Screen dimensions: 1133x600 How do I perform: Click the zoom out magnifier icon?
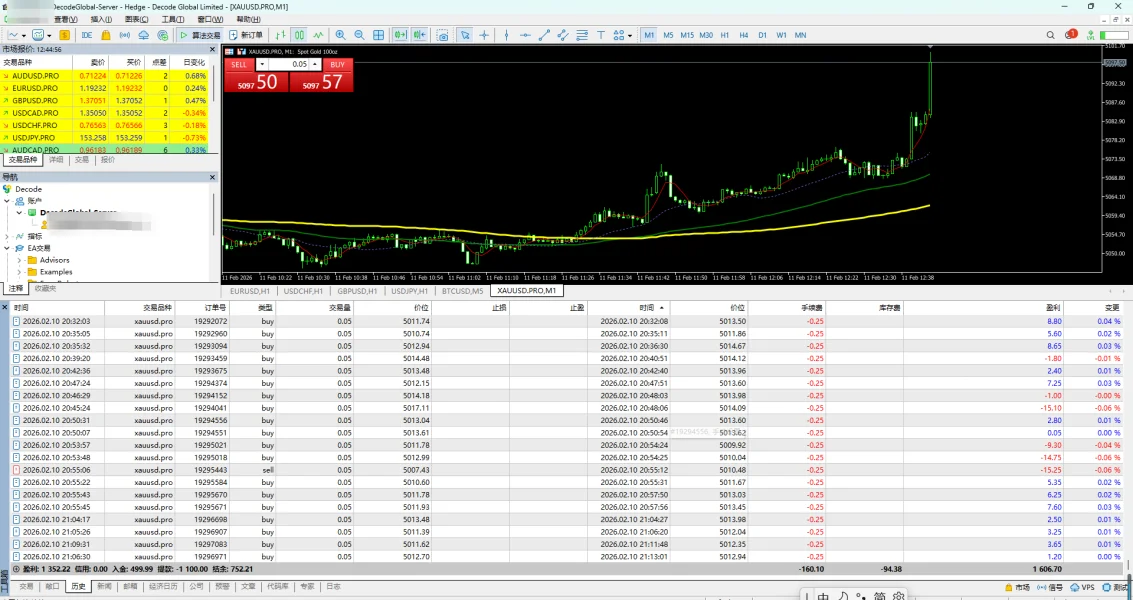coord(359,35)
